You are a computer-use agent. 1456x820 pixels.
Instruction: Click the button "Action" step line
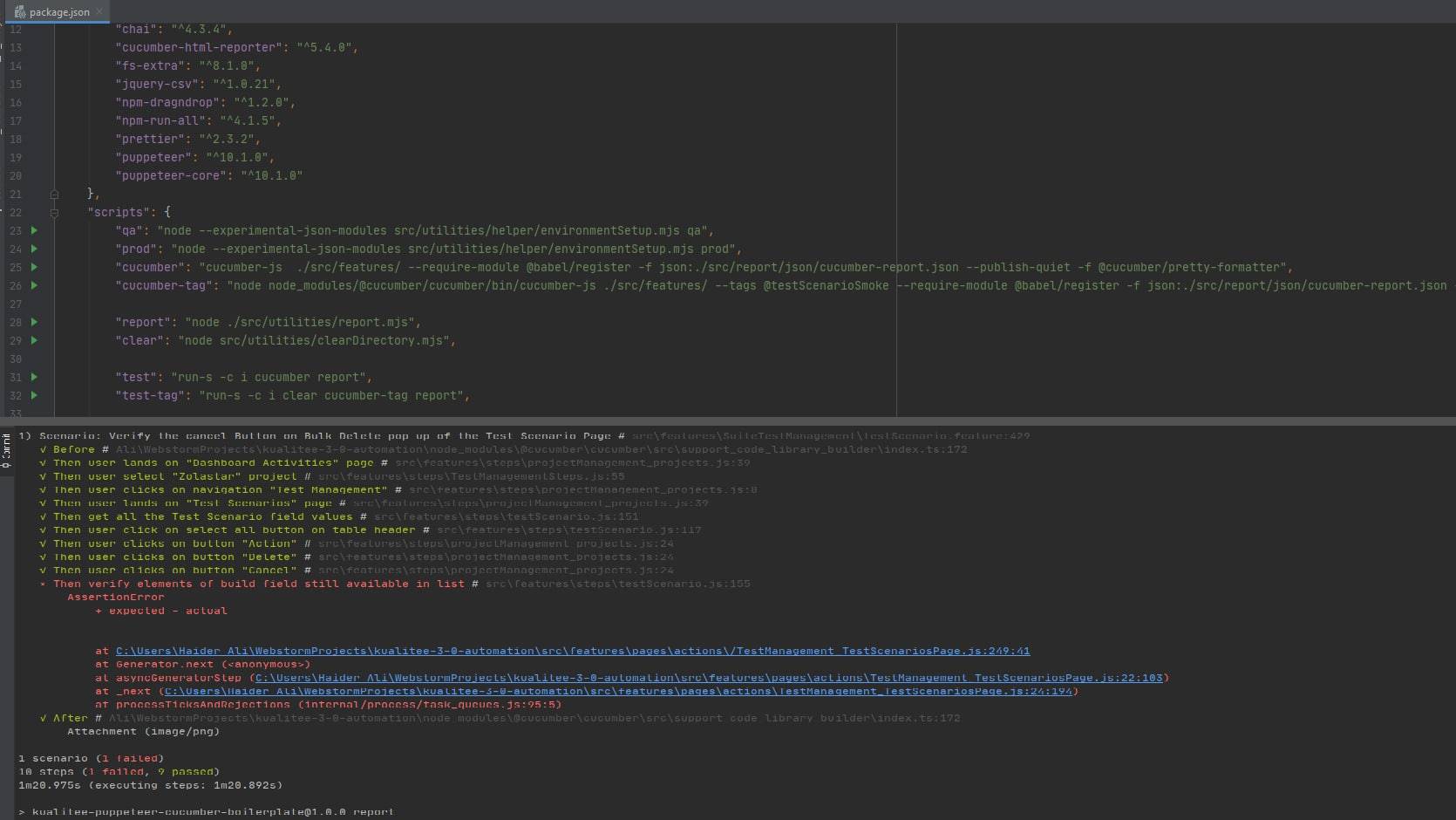pyautogui.click(x=357, y=543)
